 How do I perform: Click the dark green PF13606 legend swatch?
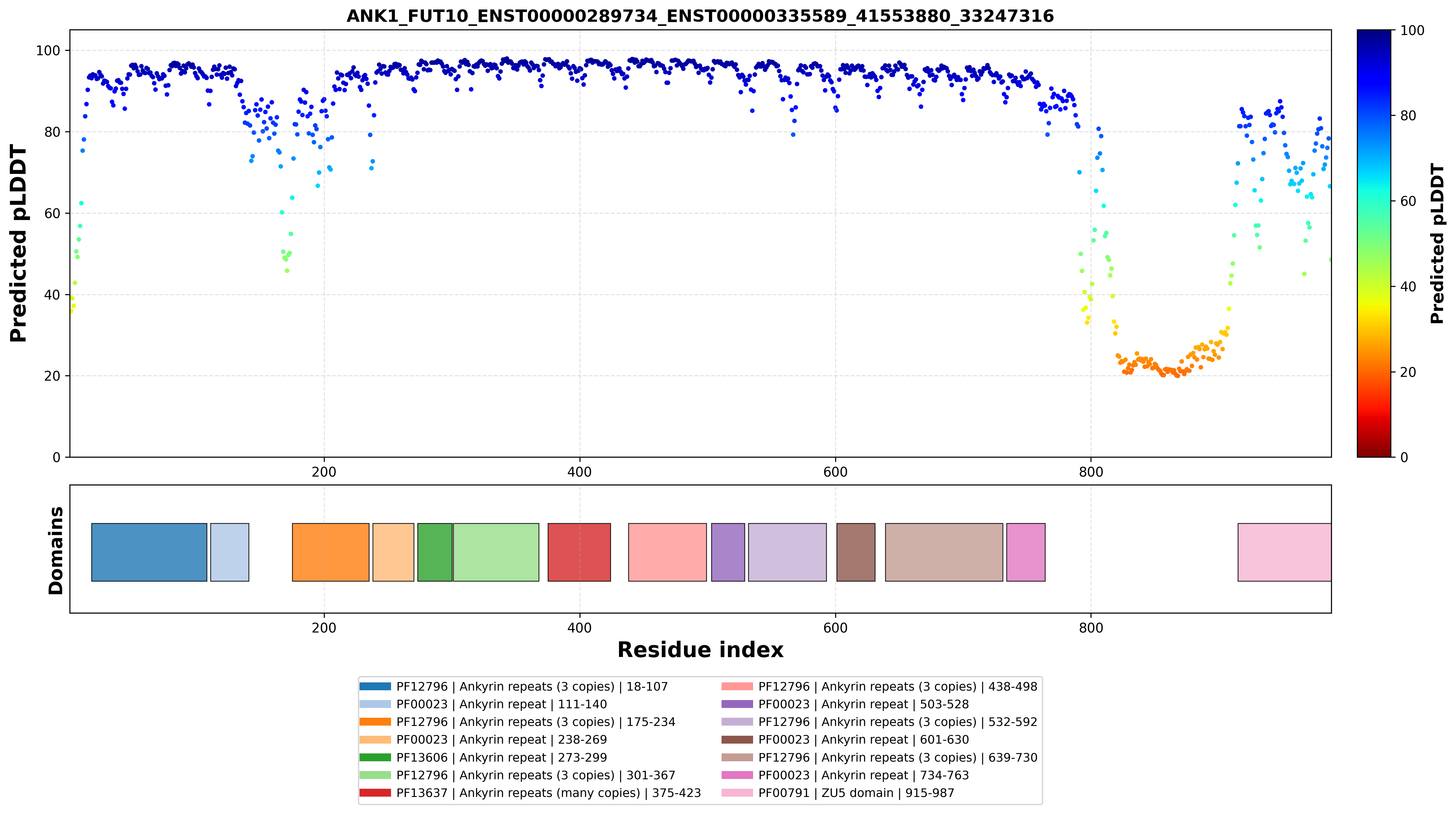click(375, 758)
